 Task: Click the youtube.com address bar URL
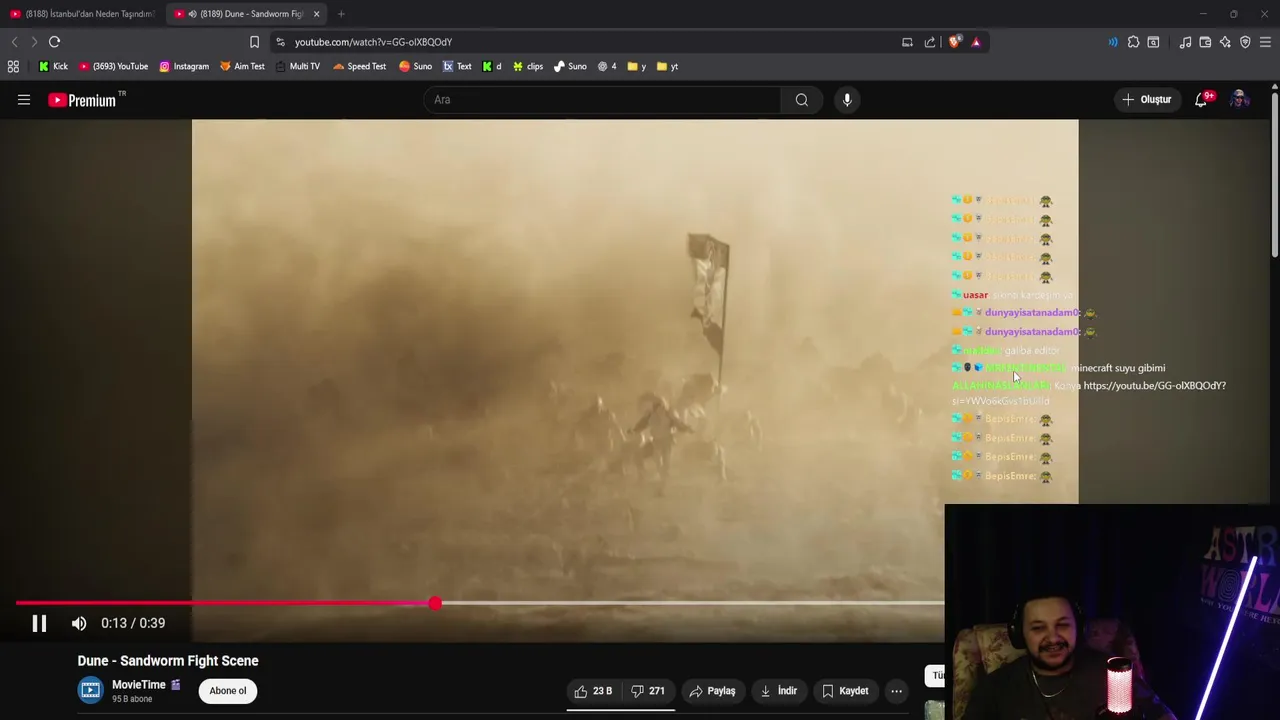coord(373,42)
